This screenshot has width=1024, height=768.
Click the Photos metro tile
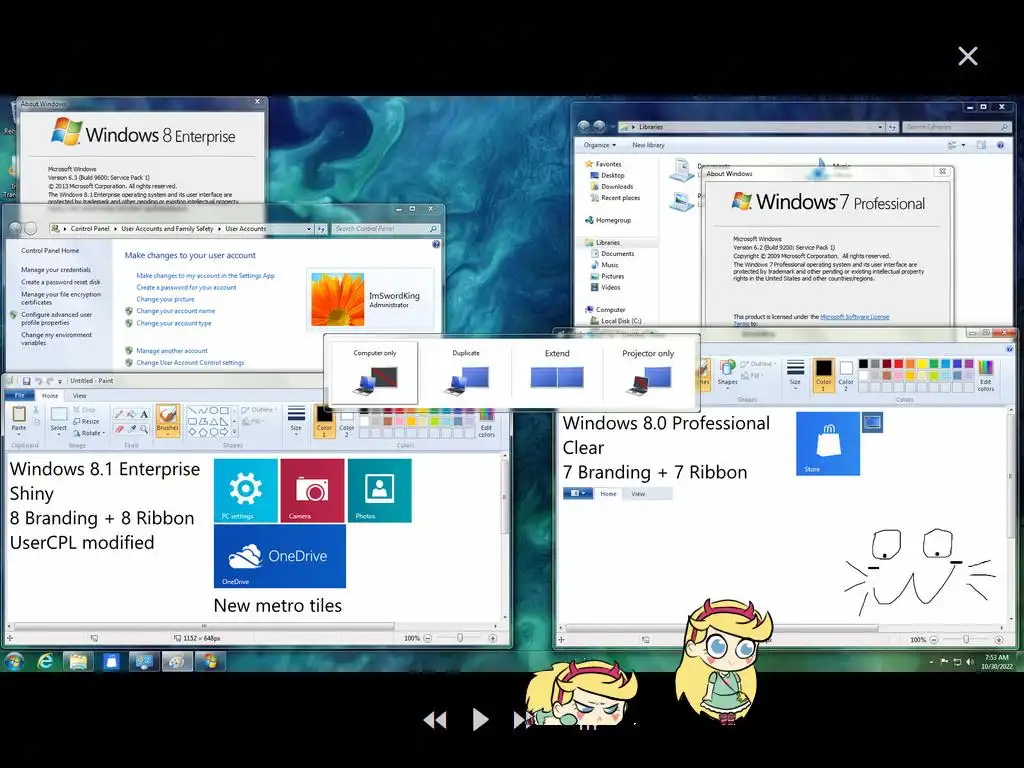(379, 490)
